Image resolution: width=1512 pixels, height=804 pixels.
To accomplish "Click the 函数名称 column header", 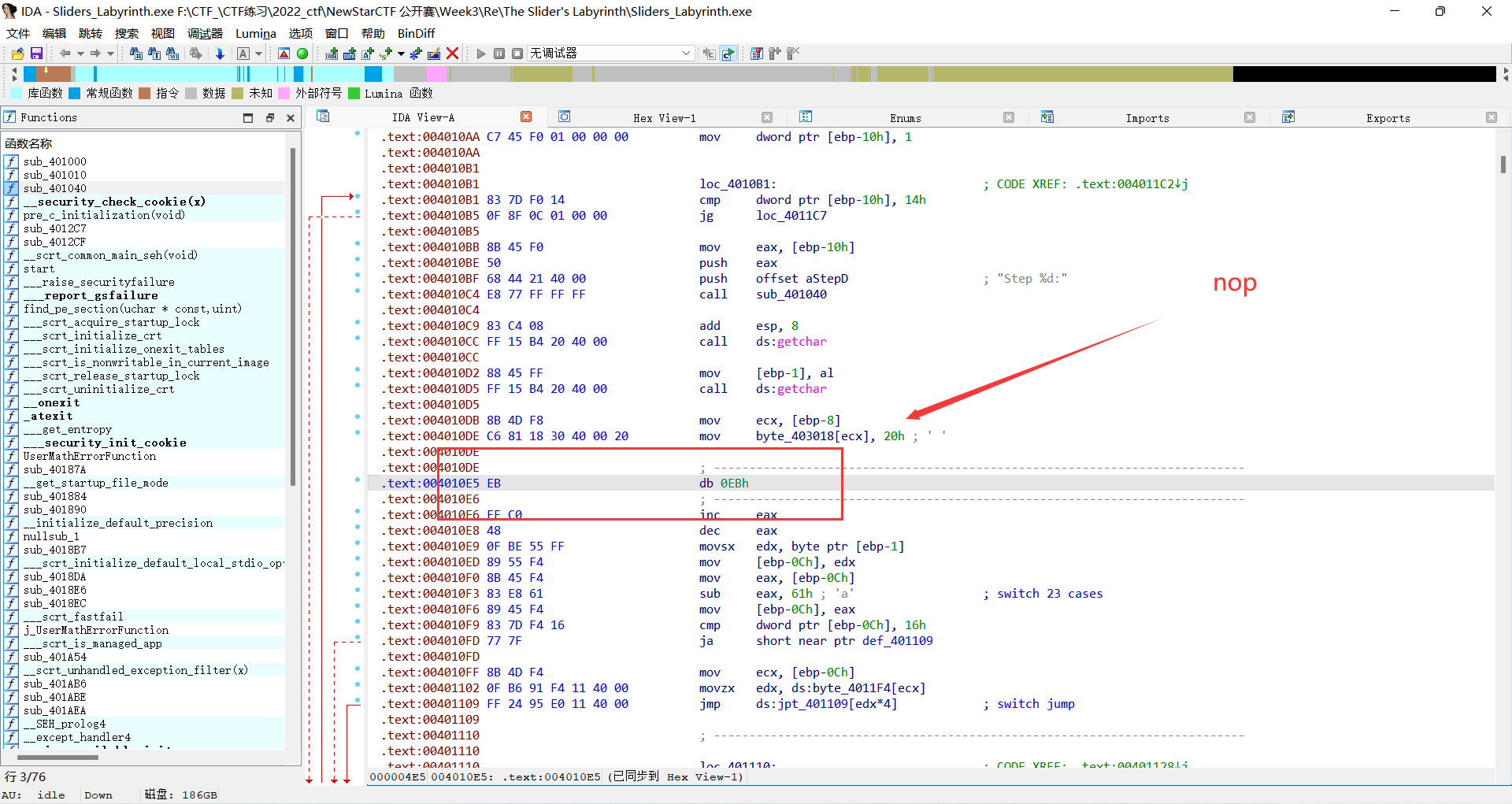I will (28, 143).
